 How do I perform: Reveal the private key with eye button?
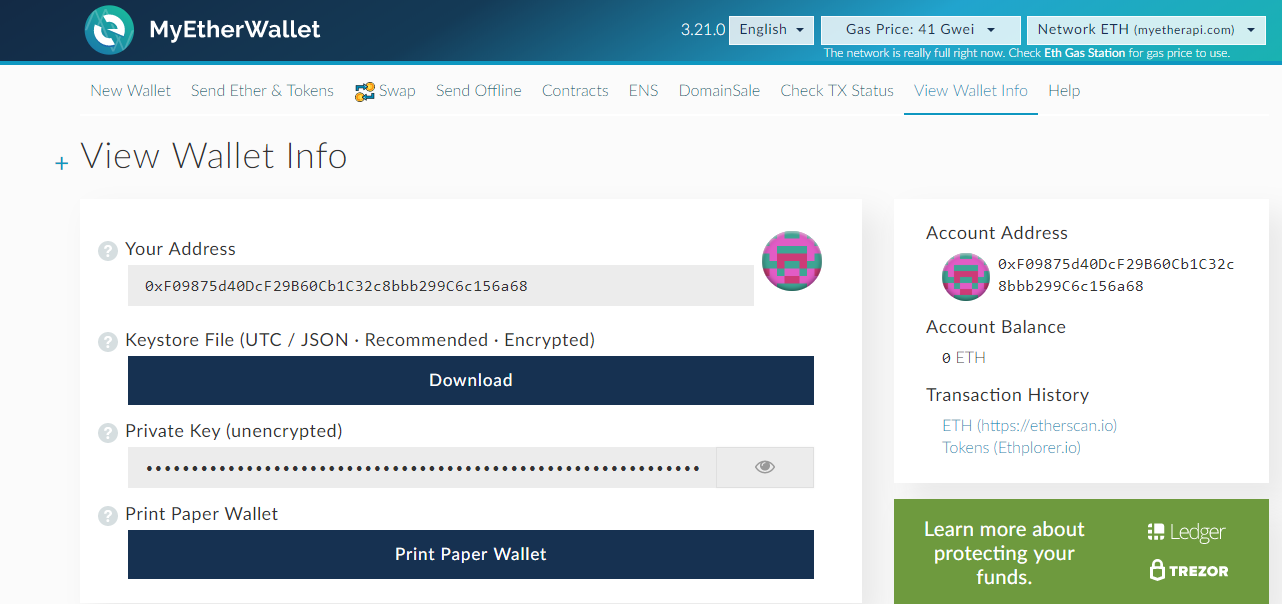765,467
